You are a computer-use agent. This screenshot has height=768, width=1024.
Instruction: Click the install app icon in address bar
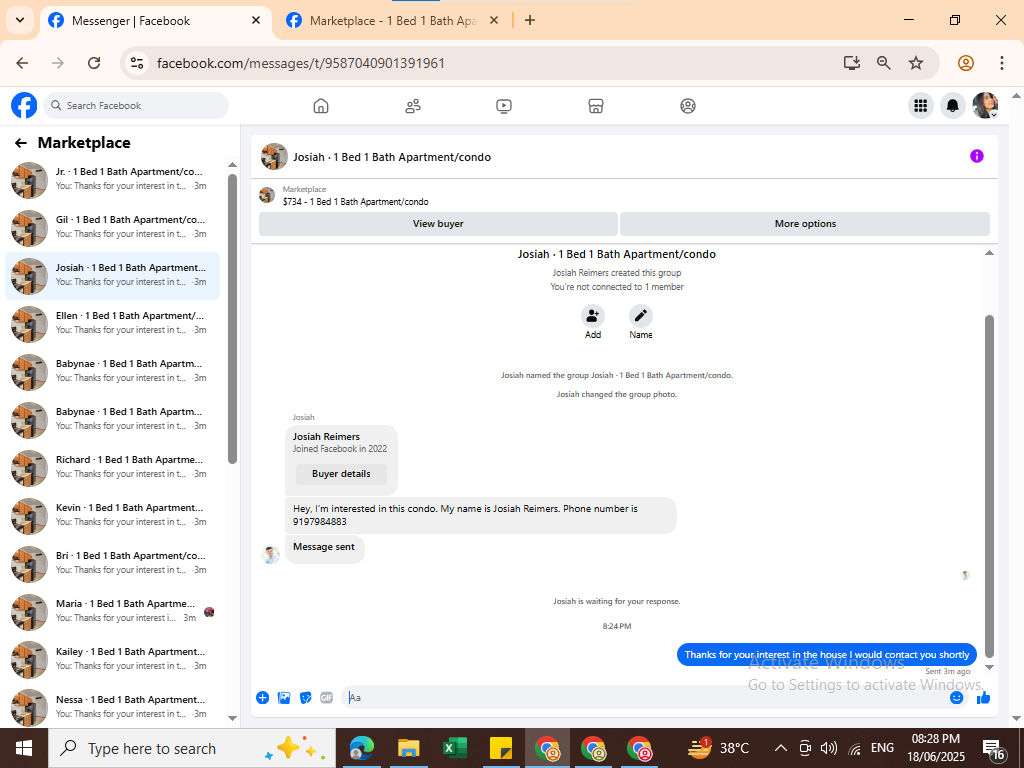[852, 63]
